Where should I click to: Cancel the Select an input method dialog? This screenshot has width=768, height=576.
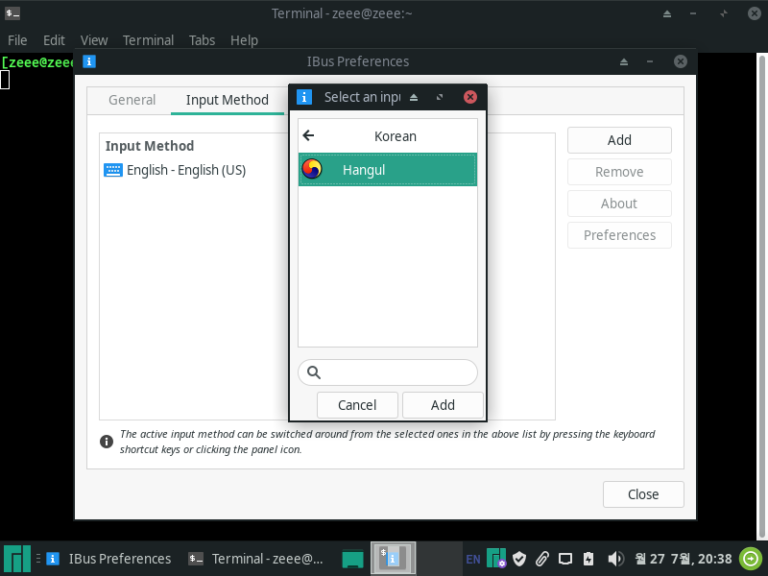pos(357,405)
